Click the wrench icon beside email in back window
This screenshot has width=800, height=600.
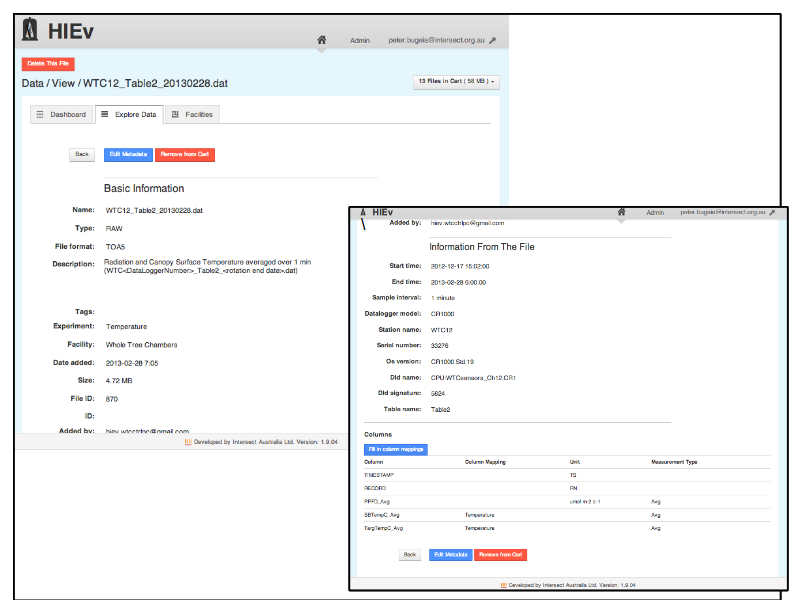pyautogui.click(x=492, y=40)
